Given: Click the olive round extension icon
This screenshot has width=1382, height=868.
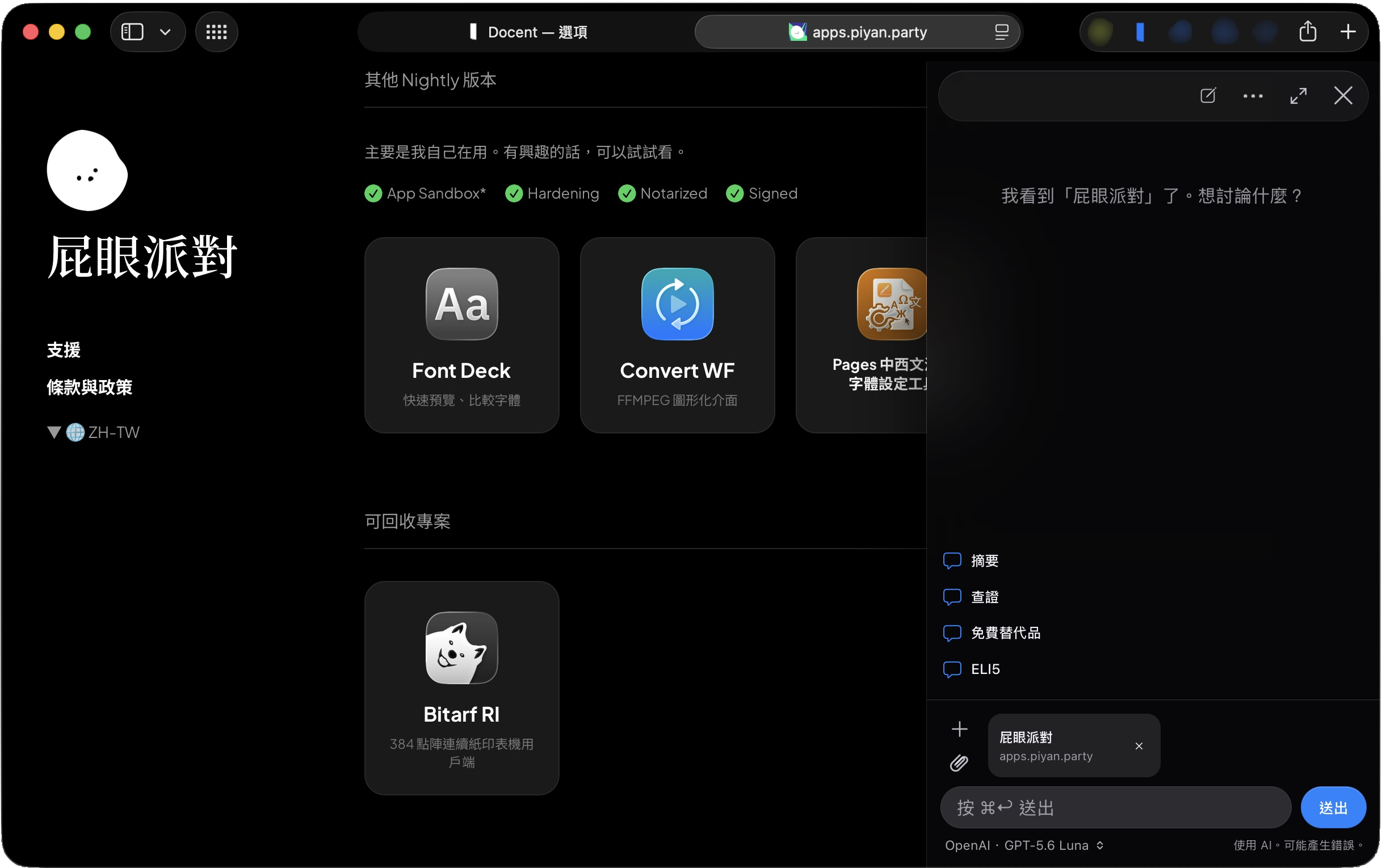Looking at the screenshot, I should click(x=1100, y=32).
